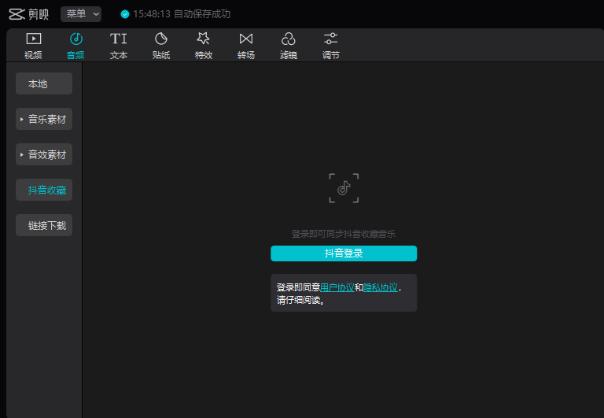Select the 抖音收藏 sidebar item
The height and width of the screenshot is (418, 604).
(44, 190)
